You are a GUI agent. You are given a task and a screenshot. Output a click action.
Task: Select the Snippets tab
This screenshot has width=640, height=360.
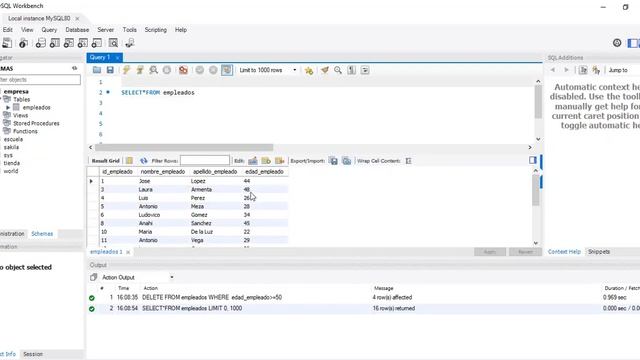click(599, 252)
